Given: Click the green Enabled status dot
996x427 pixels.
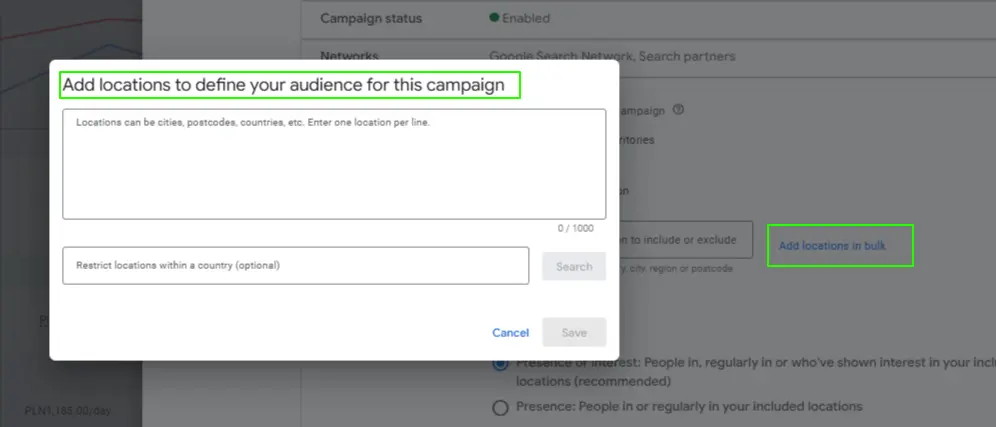Looking at the screenshot, I should click(x=494, y=18).
